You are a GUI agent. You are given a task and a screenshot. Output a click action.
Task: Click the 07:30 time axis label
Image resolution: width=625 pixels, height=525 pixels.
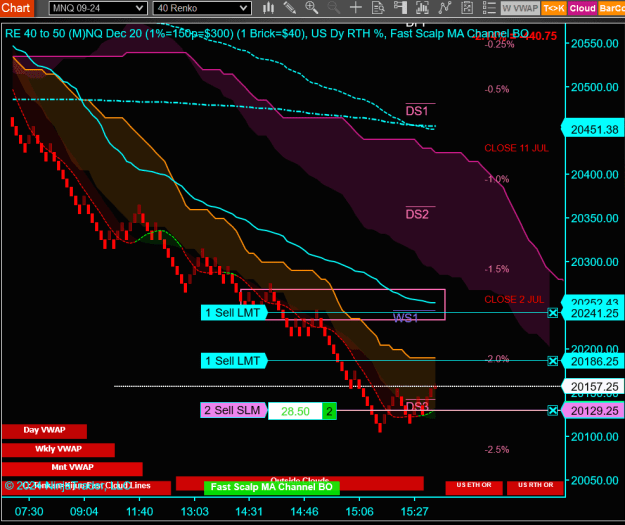[x=29, y=511]
